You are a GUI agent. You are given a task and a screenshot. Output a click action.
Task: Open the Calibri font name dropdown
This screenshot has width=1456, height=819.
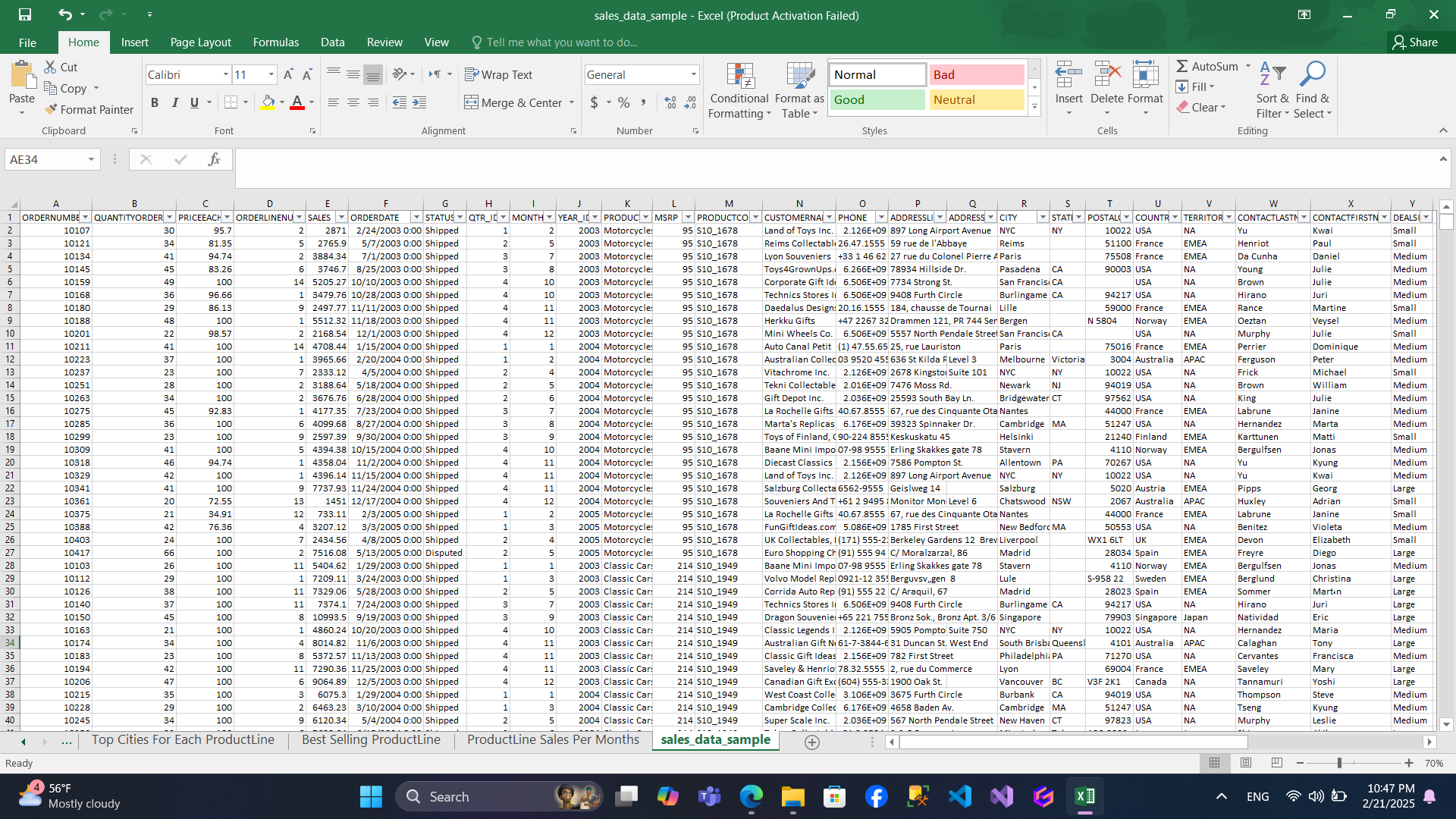pos(225,74)
